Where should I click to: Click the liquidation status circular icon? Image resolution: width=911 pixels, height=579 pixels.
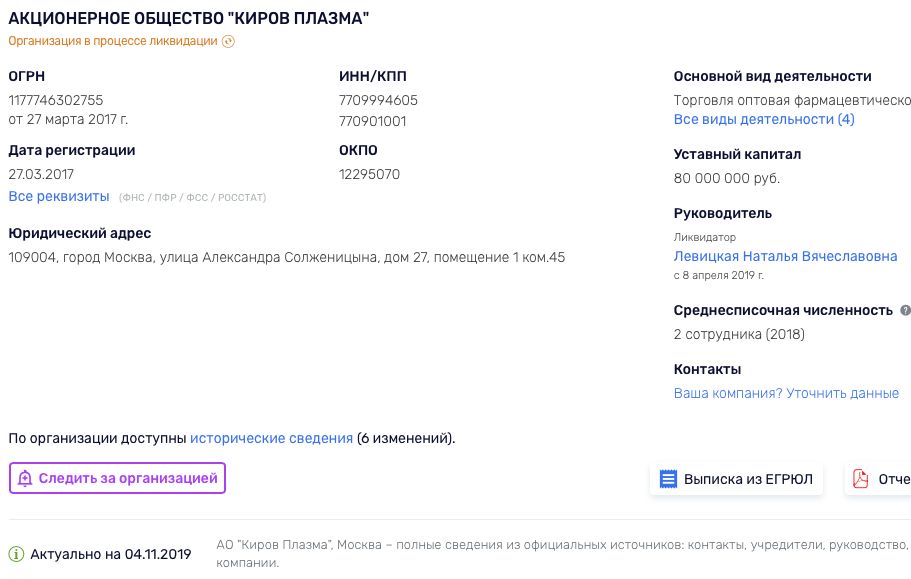tap(228, 41)
